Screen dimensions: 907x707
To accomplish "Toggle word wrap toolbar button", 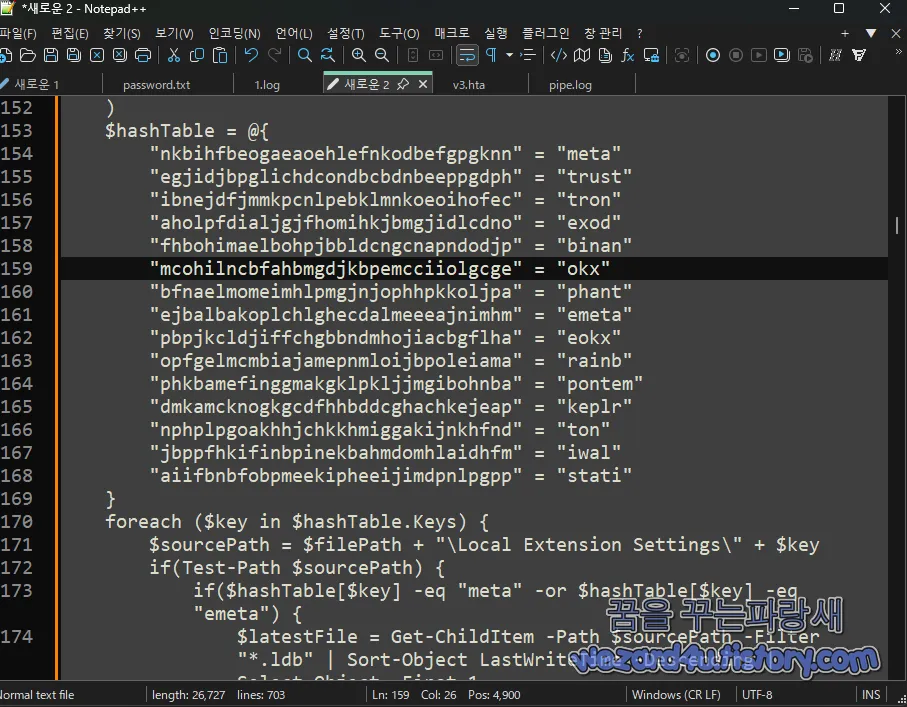I will coord(467,56).
